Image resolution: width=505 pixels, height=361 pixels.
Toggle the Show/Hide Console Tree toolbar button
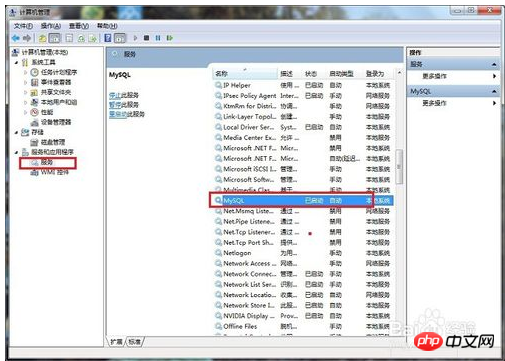tap(55, 38)
